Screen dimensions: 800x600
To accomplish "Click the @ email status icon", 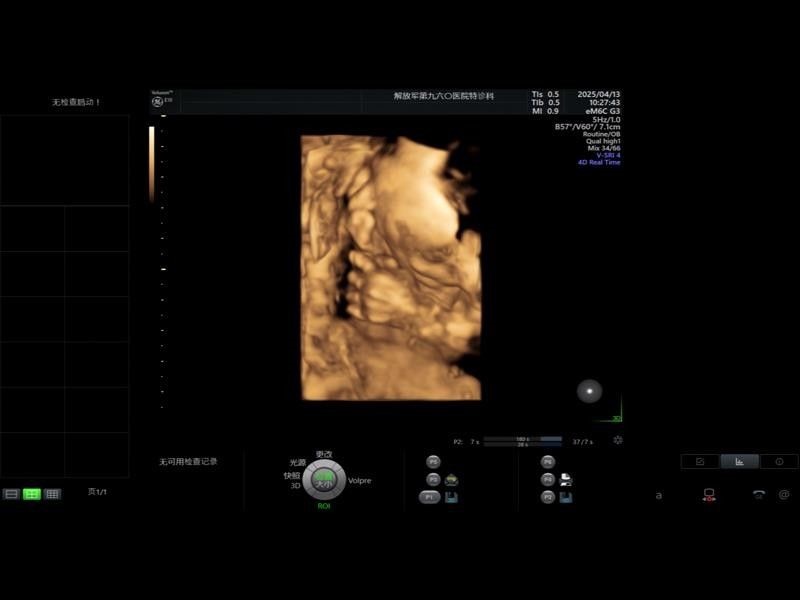I will click(784, 494).
